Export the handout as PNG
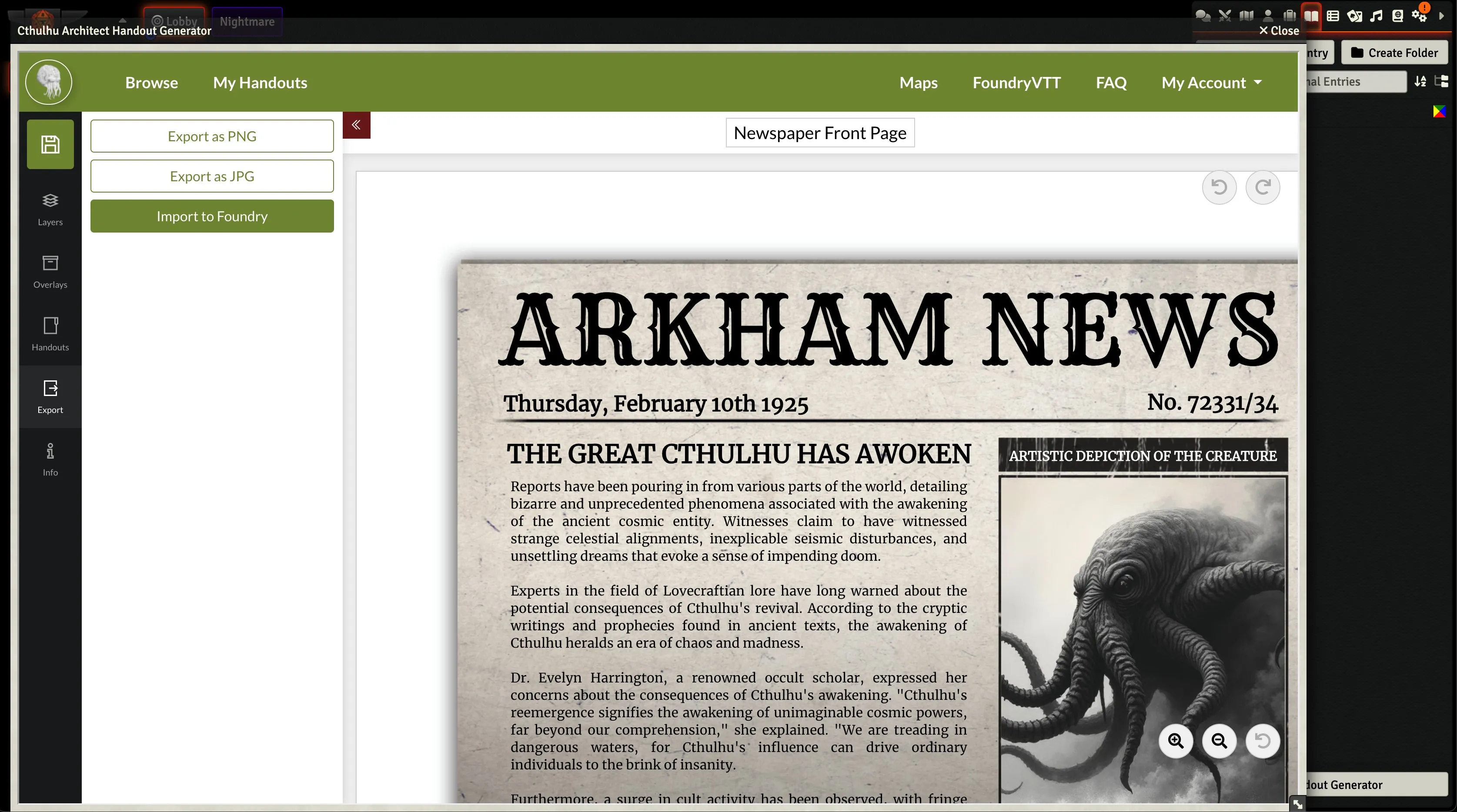The width and height of the screenshot is (1457, 812). click(x=212, y=136)
